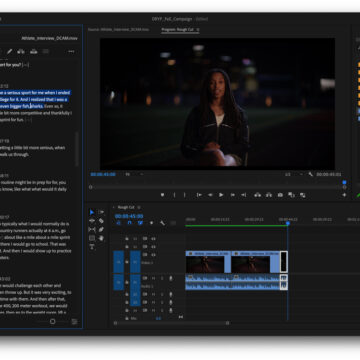Viewport: 360px width, 360px height.
Task: Select the Pen tool in timeline toolbar
Action: click(x=101, y=229)
